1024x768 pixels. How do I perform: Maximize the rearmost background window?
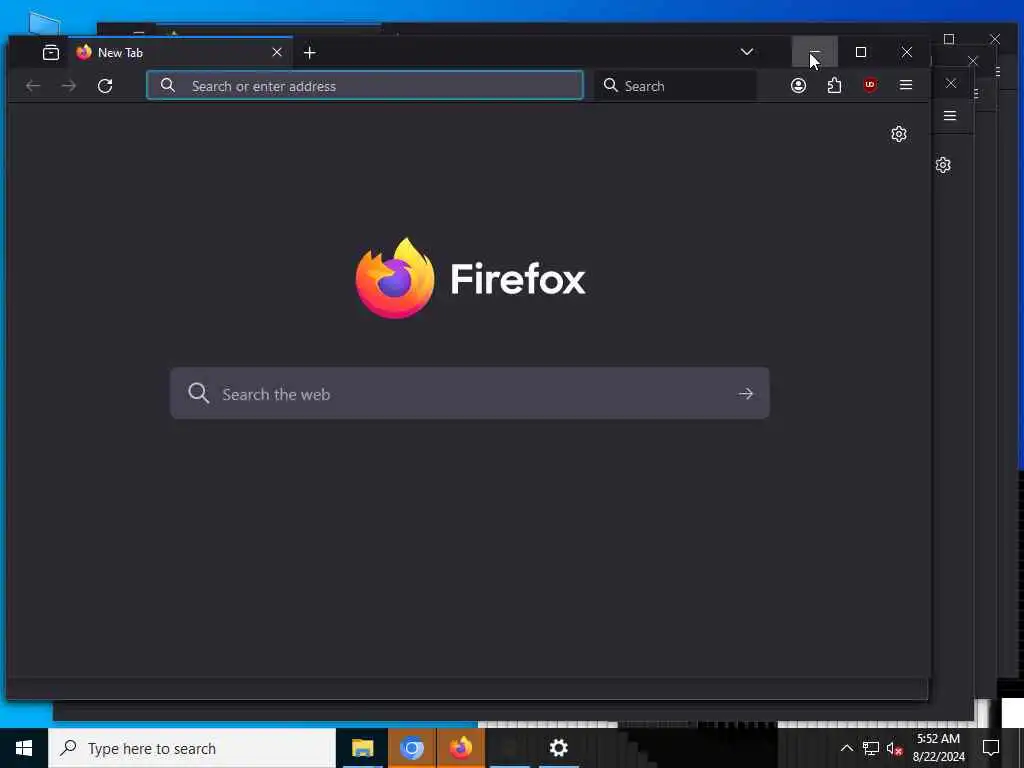click(x=949, y=39)
